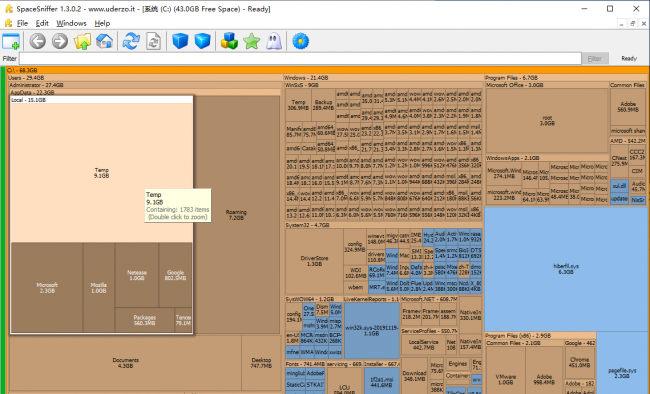Click the menu bar document icon
The width and height of the screenshot is (650, 394).
click(x=8, y=23)
